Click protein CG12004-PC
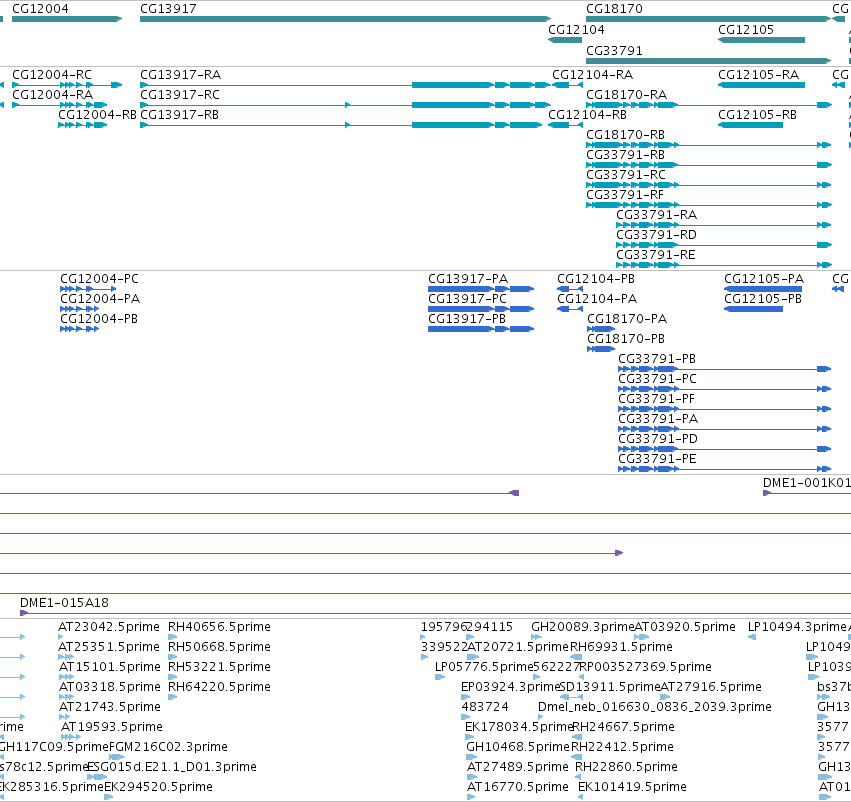The image size is (851, 802). point(100,279)
